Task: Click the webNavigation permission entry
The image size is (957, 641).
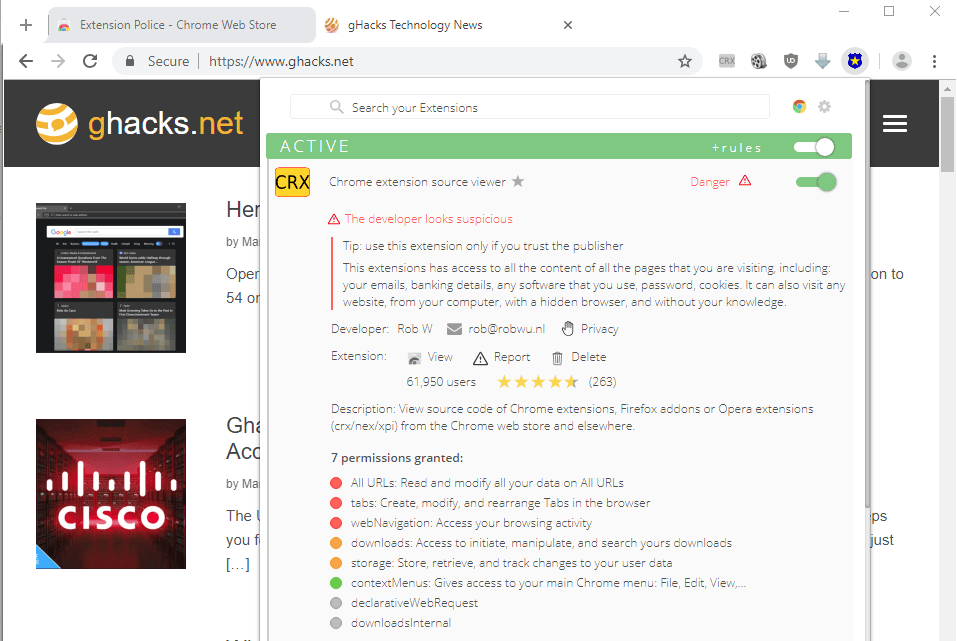Action: coord(471,523)
